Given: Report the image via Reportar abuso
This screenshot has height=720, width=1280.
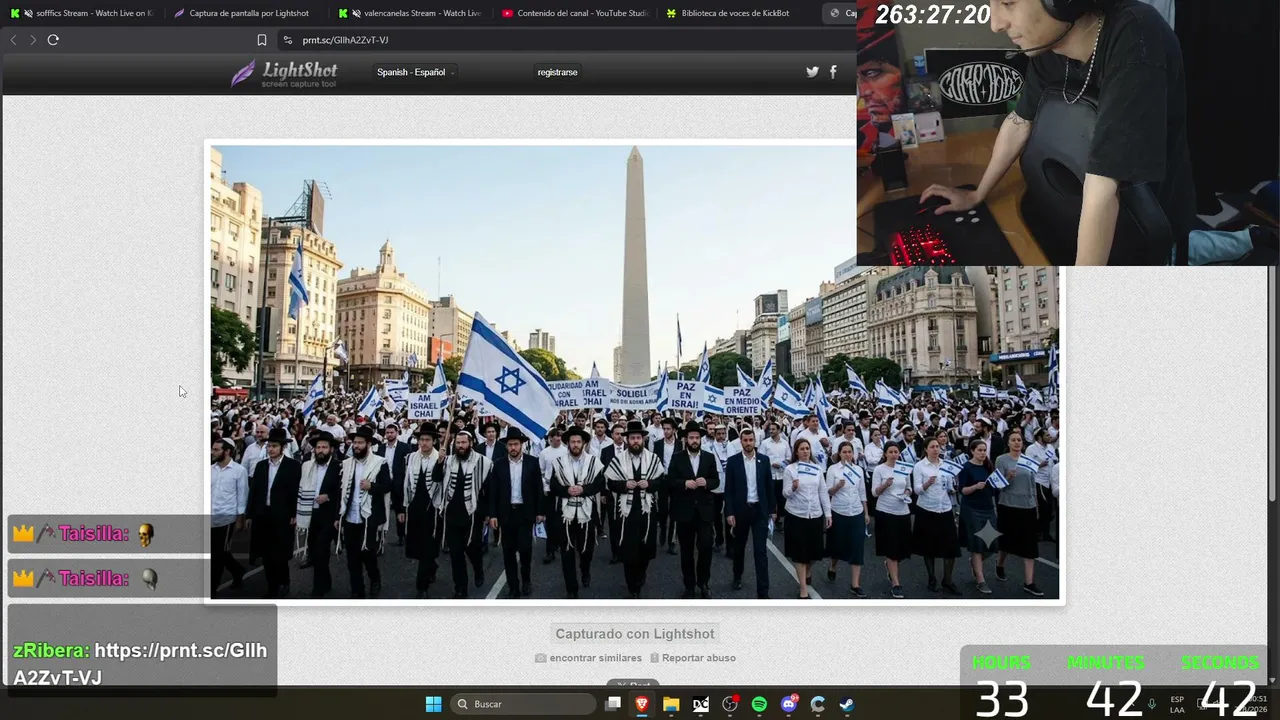Looking at the screenshot, I should (x=693, y=658).
